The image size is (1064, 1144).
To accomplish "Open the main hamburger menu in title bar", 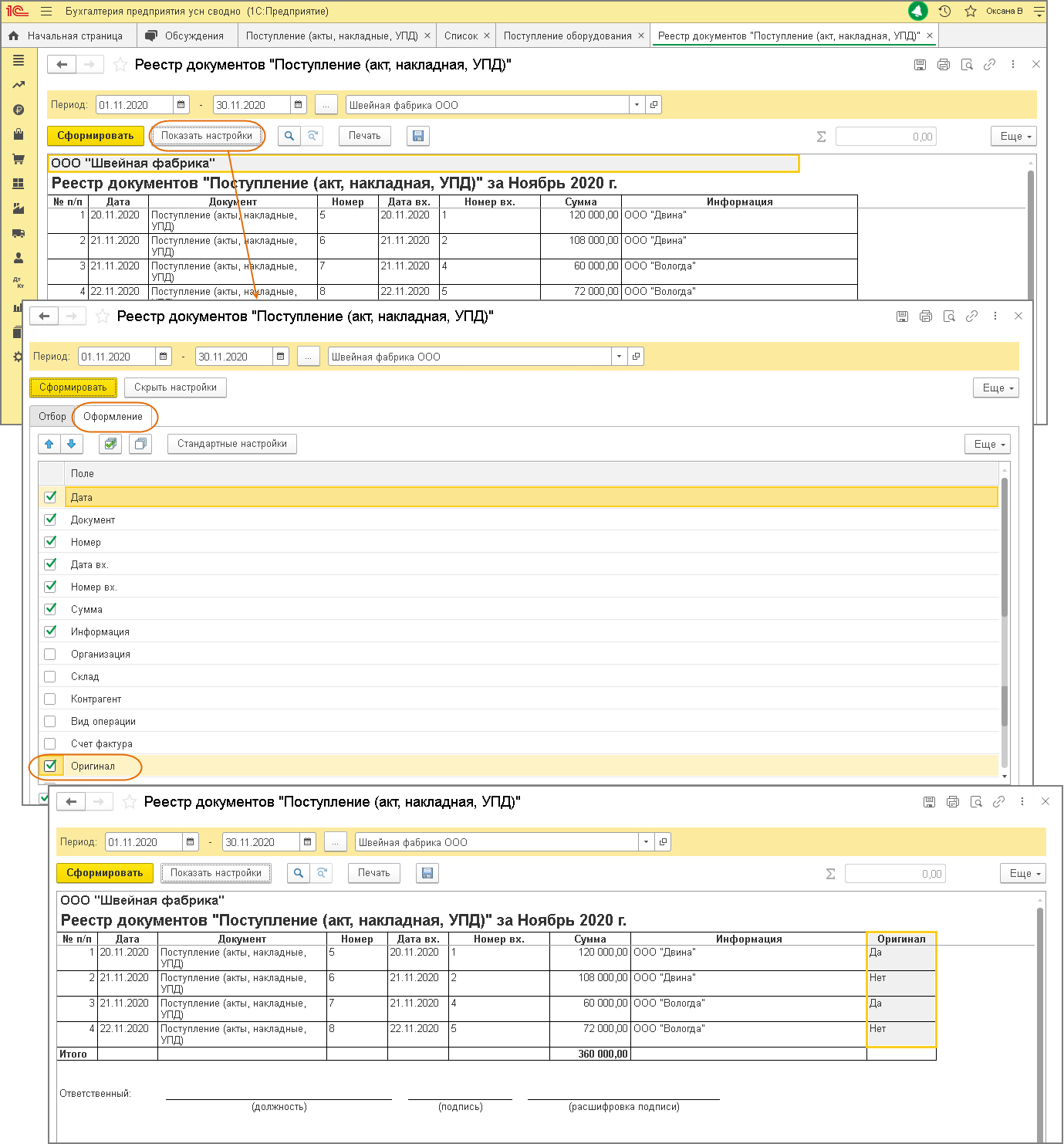I will point(46,12).
